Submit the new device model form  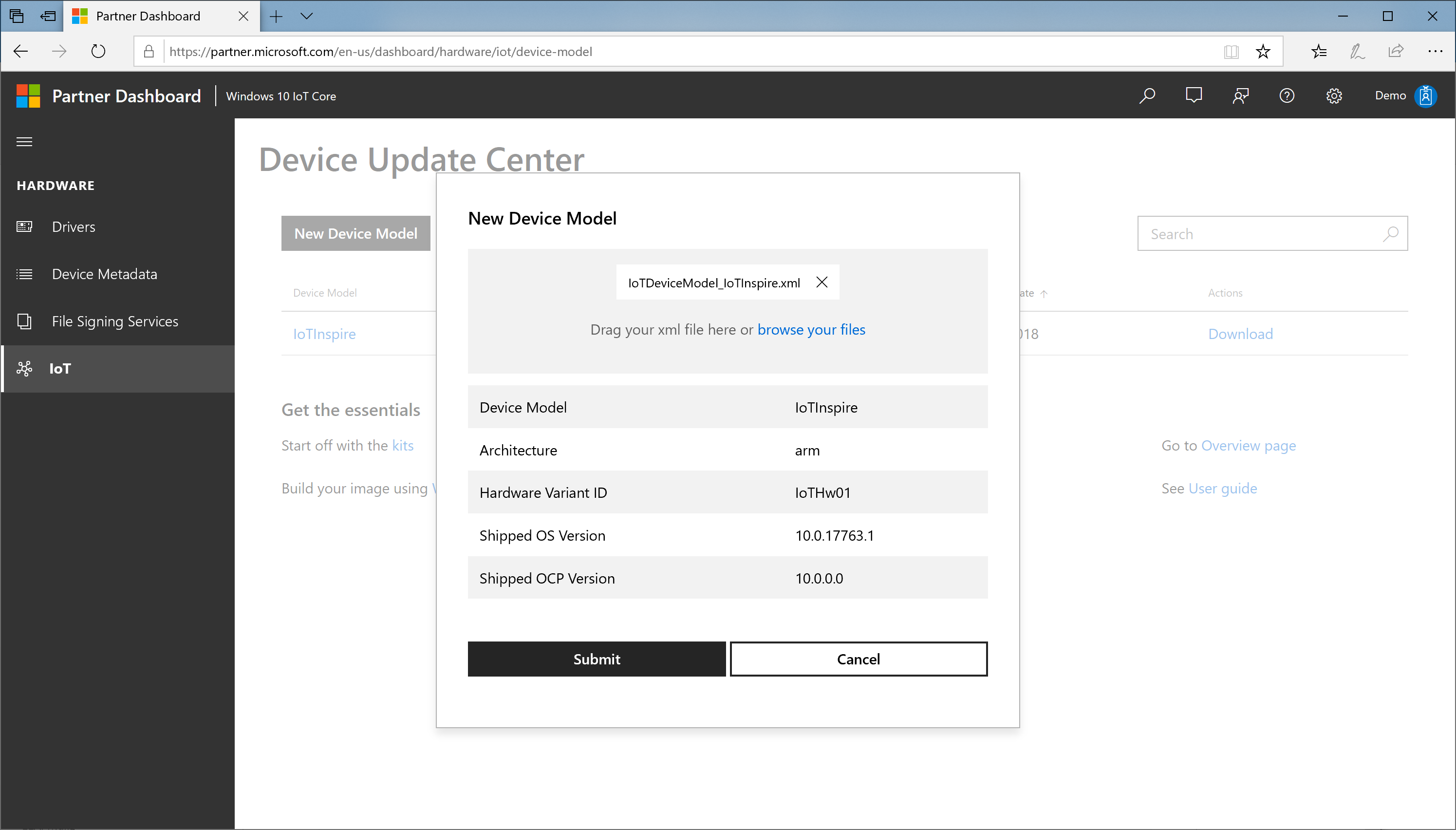pyautogui.click(x=596, y=659)
